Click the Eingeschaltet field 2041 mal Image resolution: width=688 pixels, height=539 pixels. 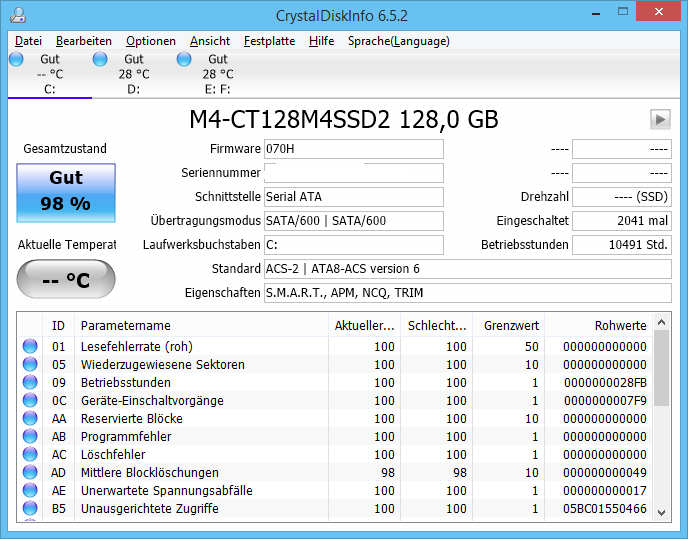pyautogui.click(x=622, y=221)
